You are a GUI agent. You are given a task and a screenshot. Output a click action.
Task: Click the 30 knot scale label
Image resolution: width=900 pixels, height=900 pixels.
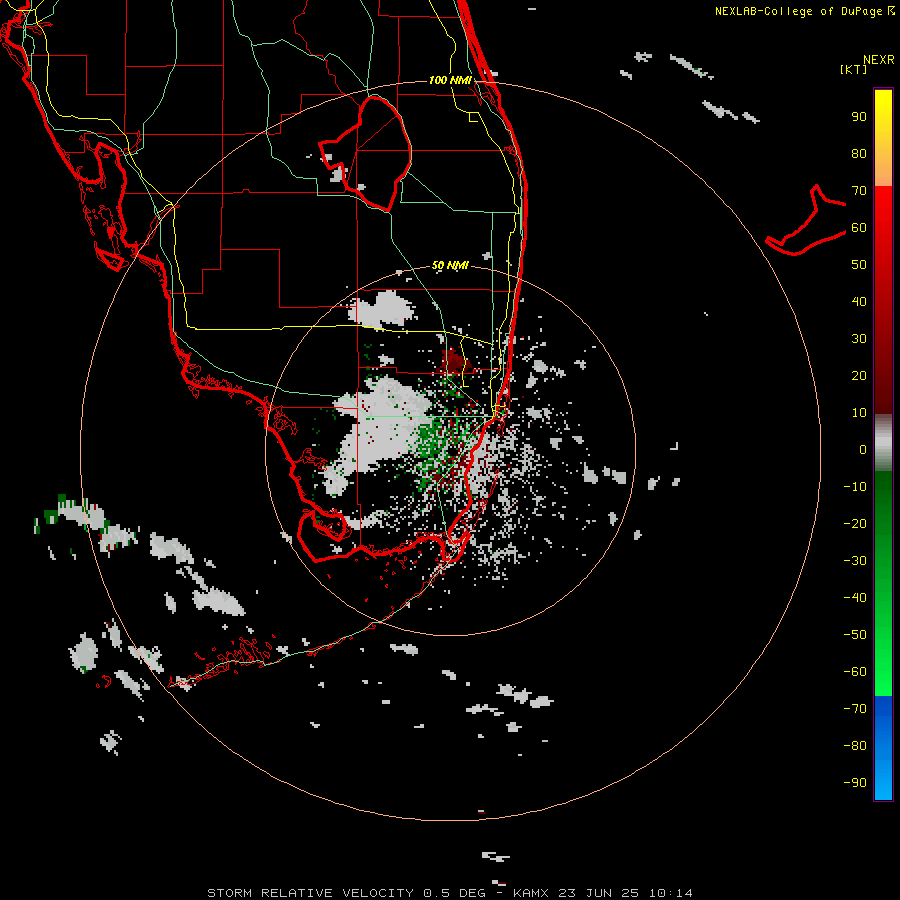(x=859, y=339)
